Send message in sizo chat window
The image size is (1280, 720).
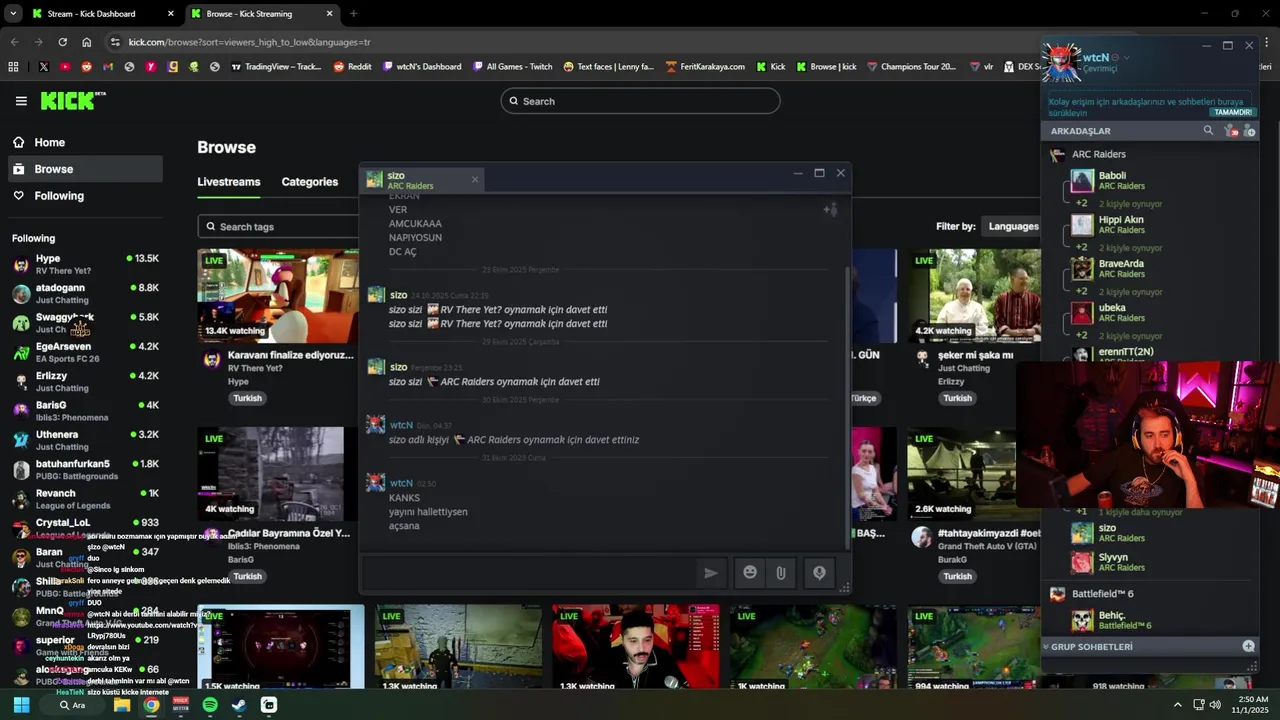710,573
